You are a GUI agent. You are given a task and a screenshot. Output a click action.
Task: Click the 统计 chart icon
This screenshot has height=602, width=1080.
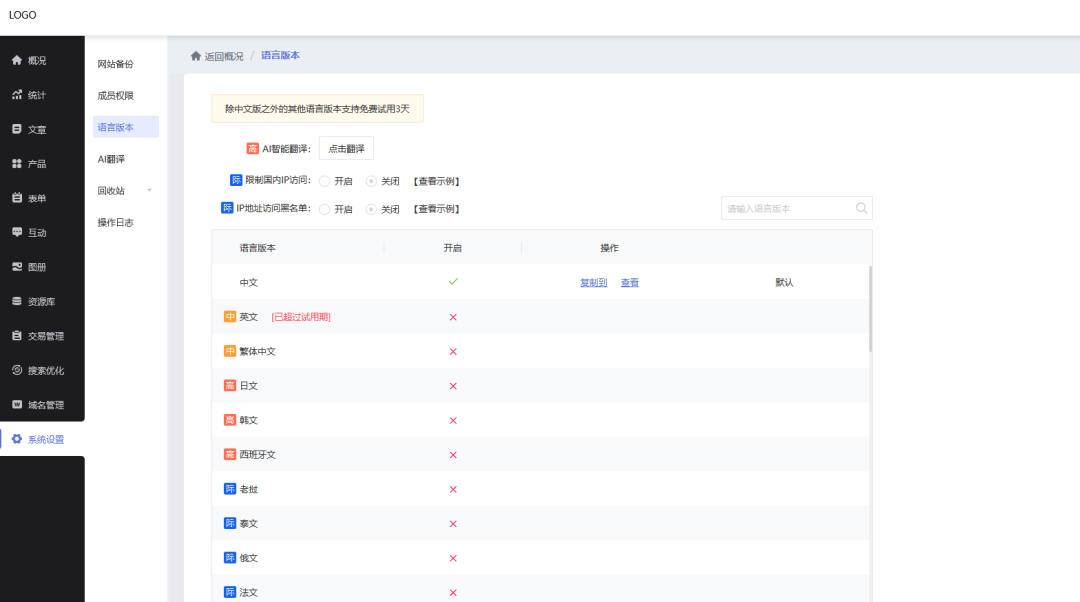coord(17,95)
